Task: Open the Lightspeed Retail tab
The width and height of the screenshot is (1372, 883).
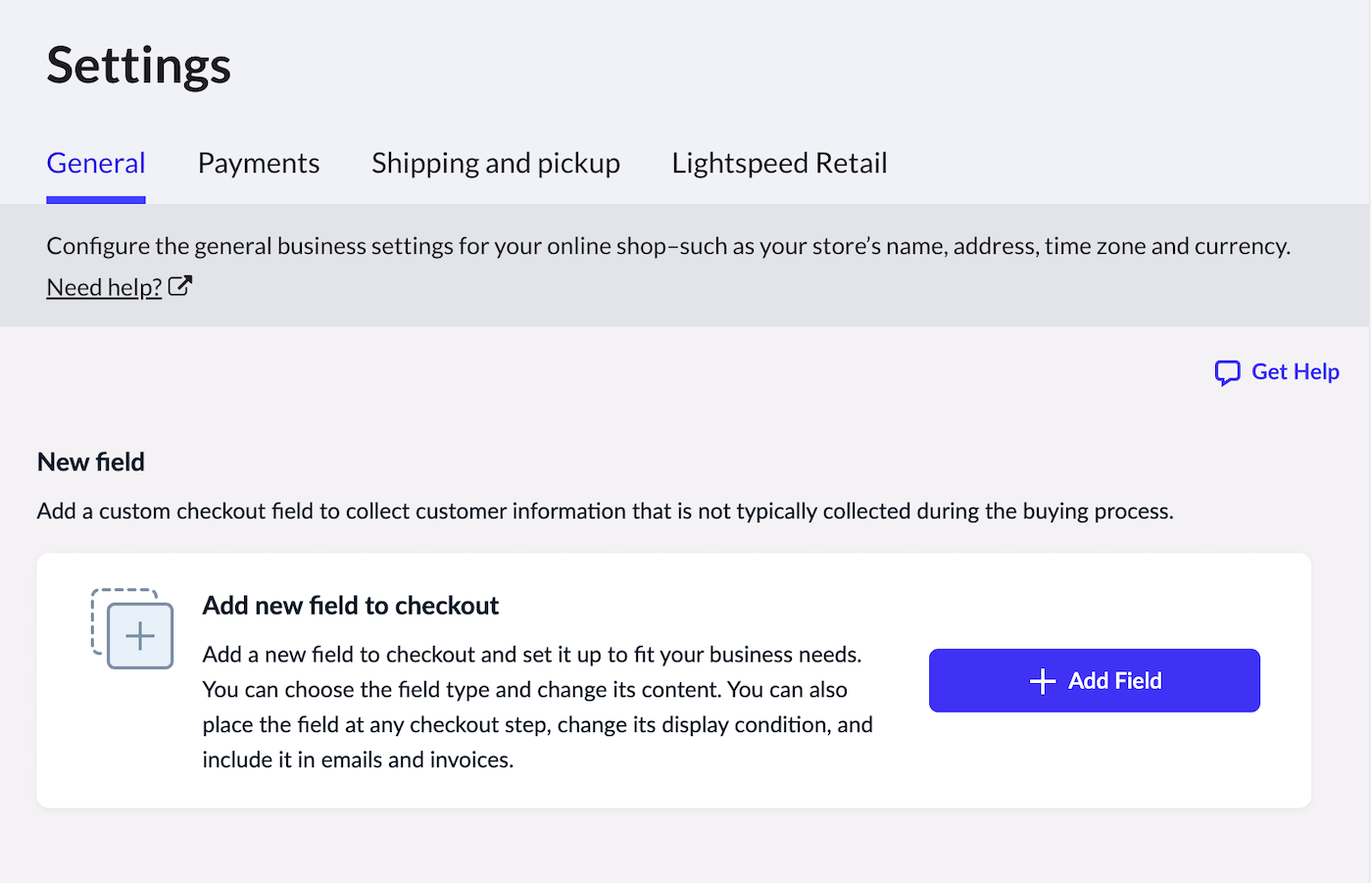Action: point(779,163)
